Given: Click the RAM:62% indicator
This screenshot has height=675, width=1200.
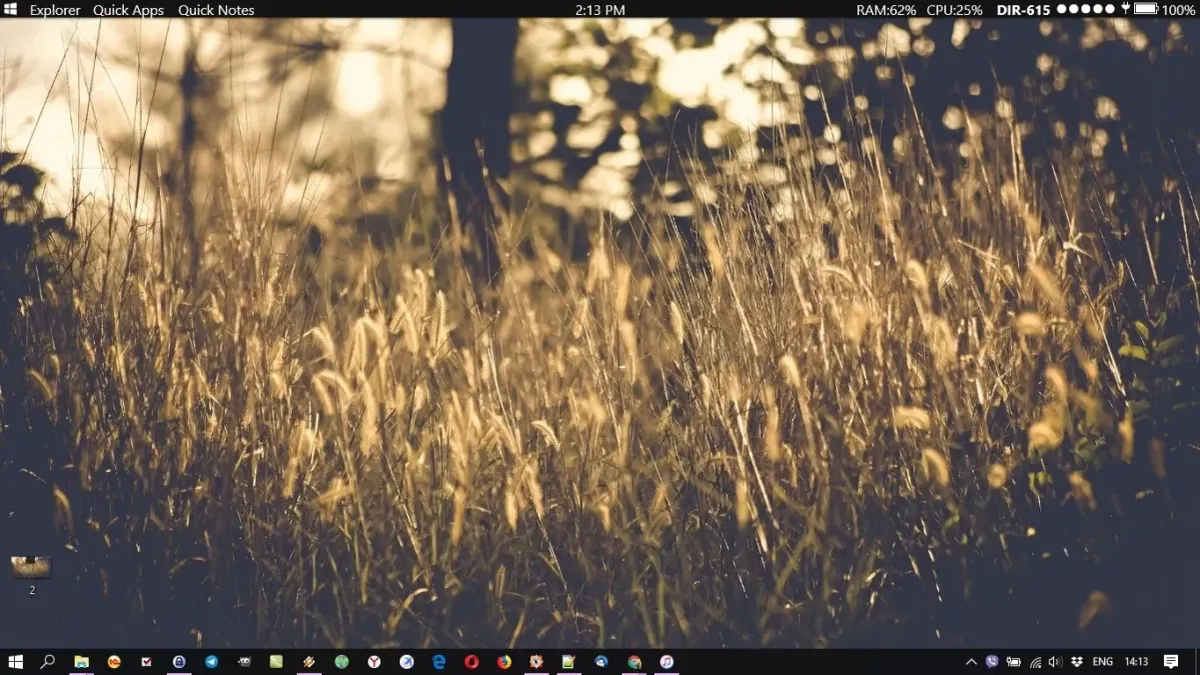Looking at the screenshot, I should pos(886,10).
